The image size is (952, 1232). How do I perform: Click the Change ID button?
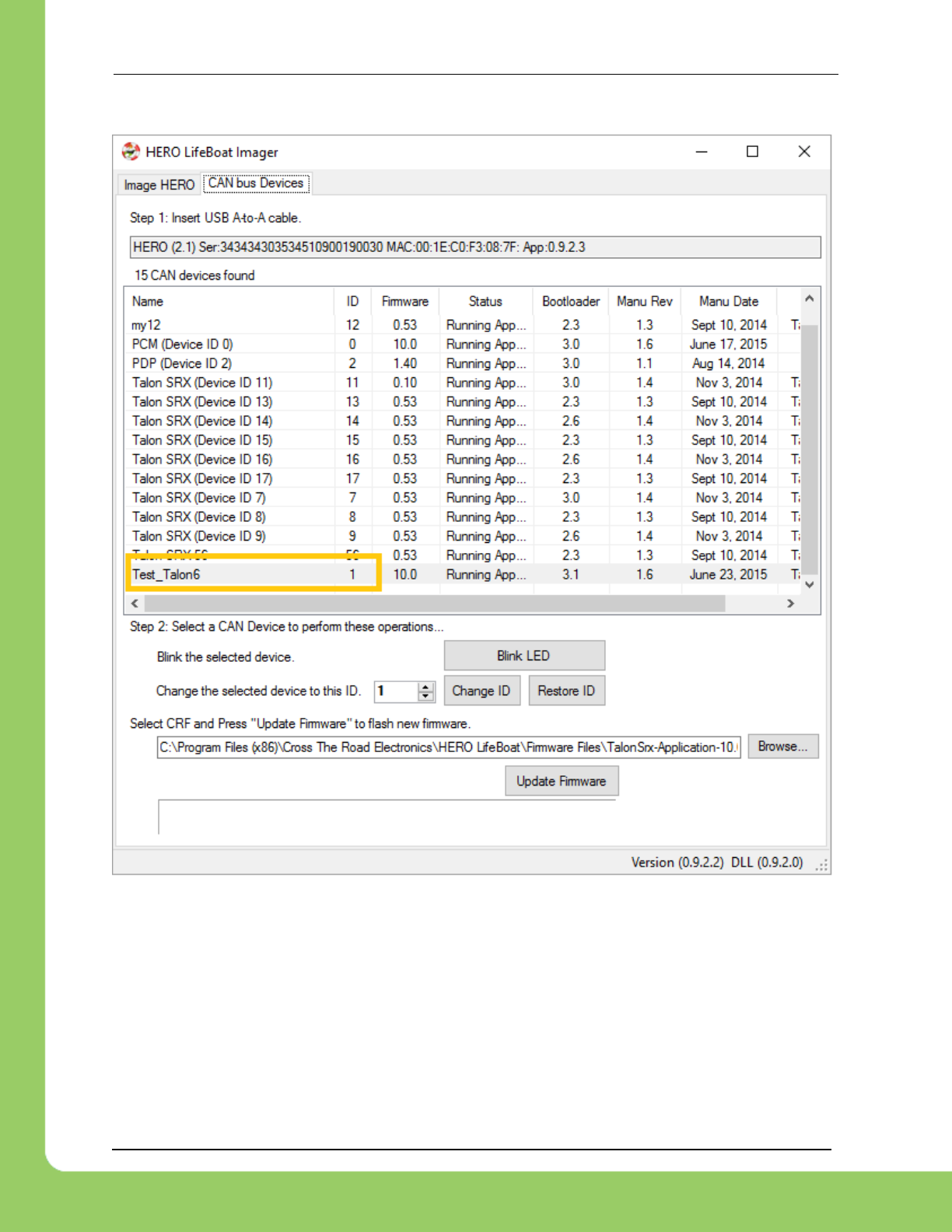coord(481,691)
